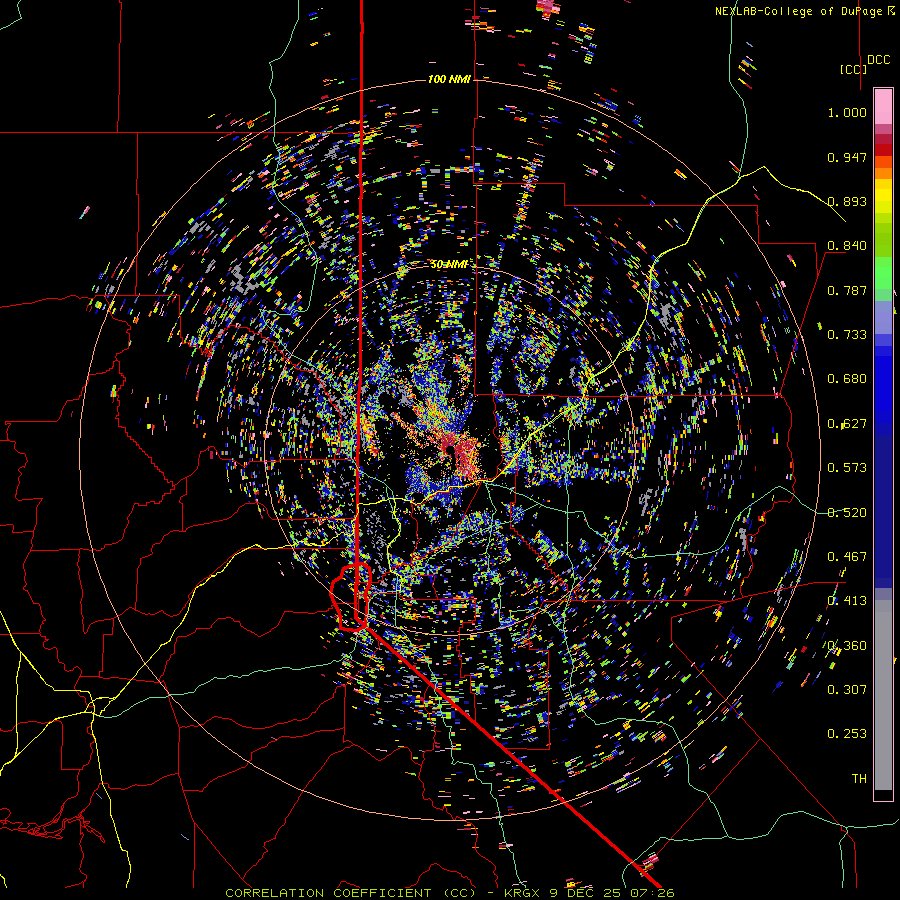
Task: Click the CORRELATION COEFFICIENT (CC) caption text
Action: 350,893
